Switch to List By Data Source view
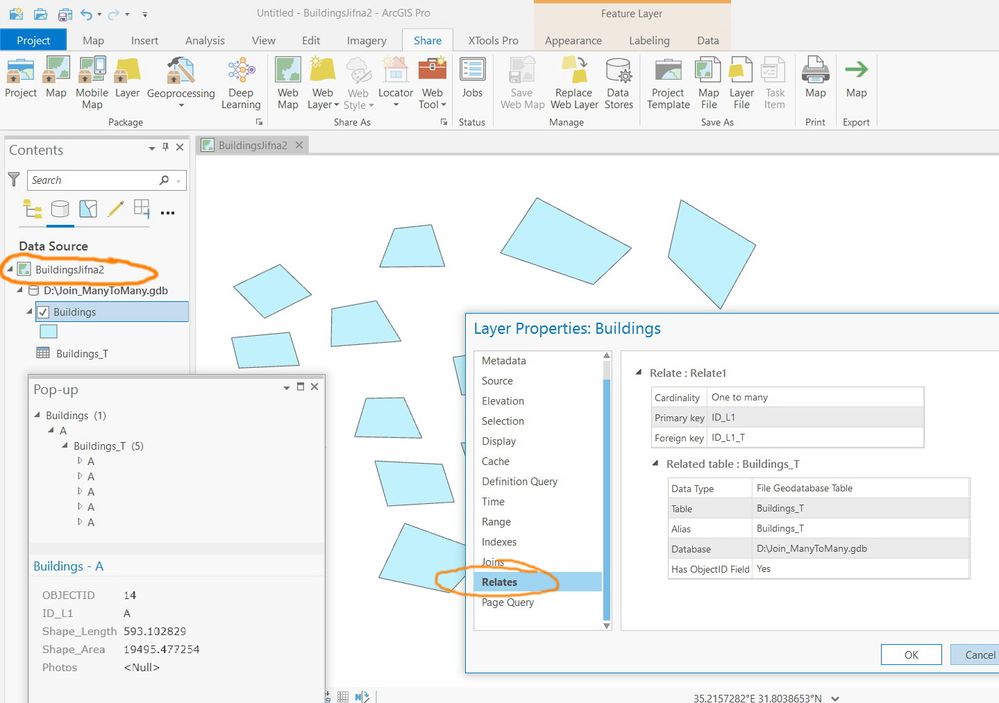999x703 pixels. [60, 208]
